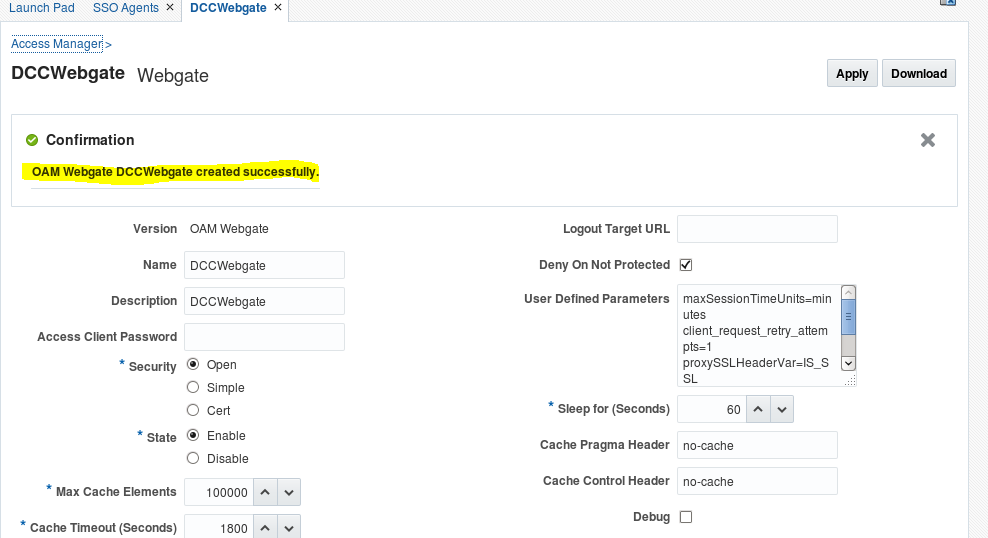Set State to Enable
Screen dimensions: 988x538
(193, 435)
